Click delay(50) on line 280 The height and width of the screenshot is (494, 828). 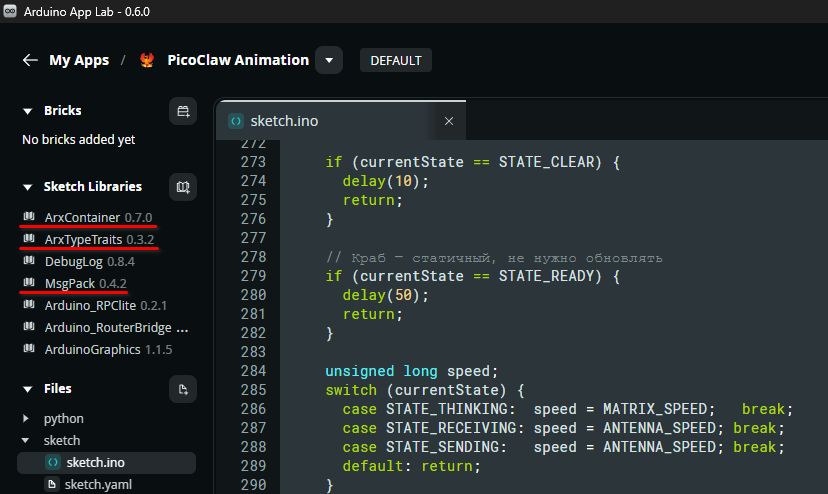pos(381,295)
